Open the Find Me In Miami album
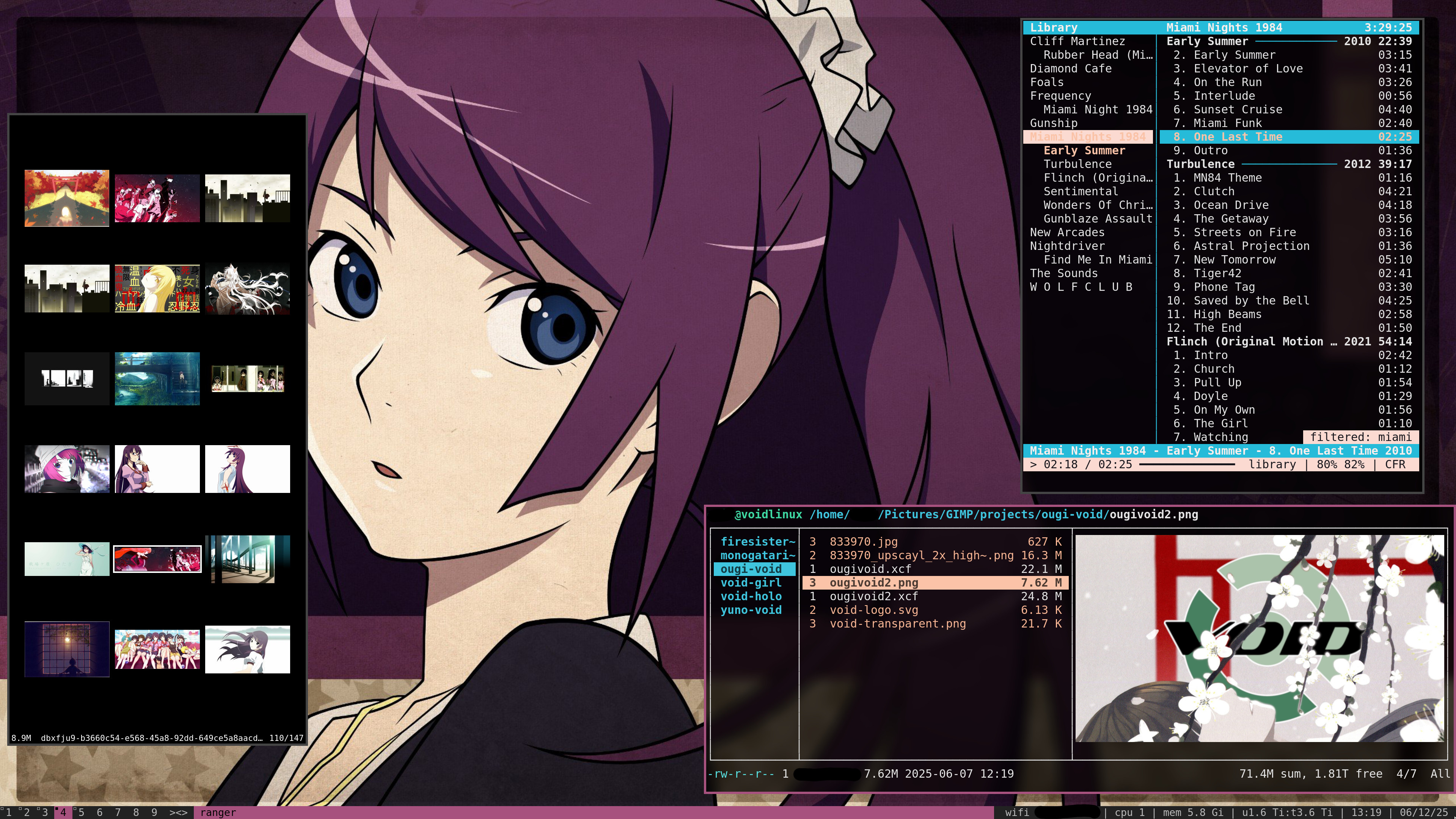This screenshot has width=1456, height=819. 1097,259
